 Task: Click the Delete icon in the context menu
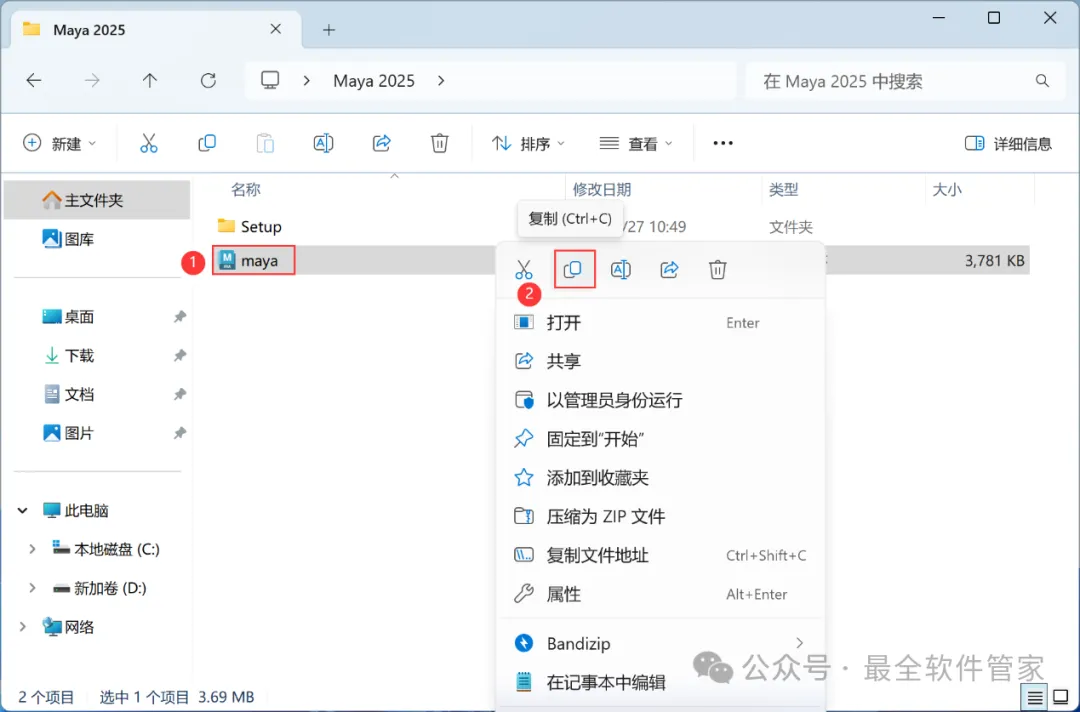tap(718, 269)
